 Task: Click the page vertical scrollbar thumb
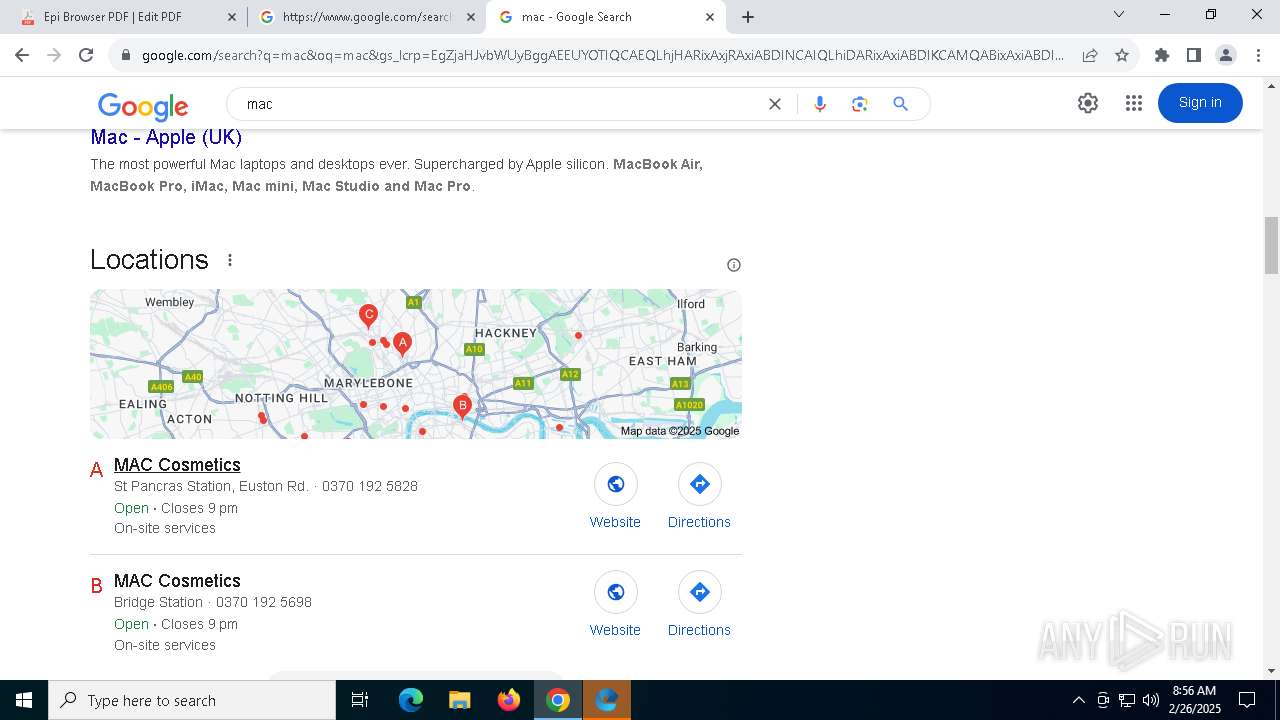pos(1271,245)
